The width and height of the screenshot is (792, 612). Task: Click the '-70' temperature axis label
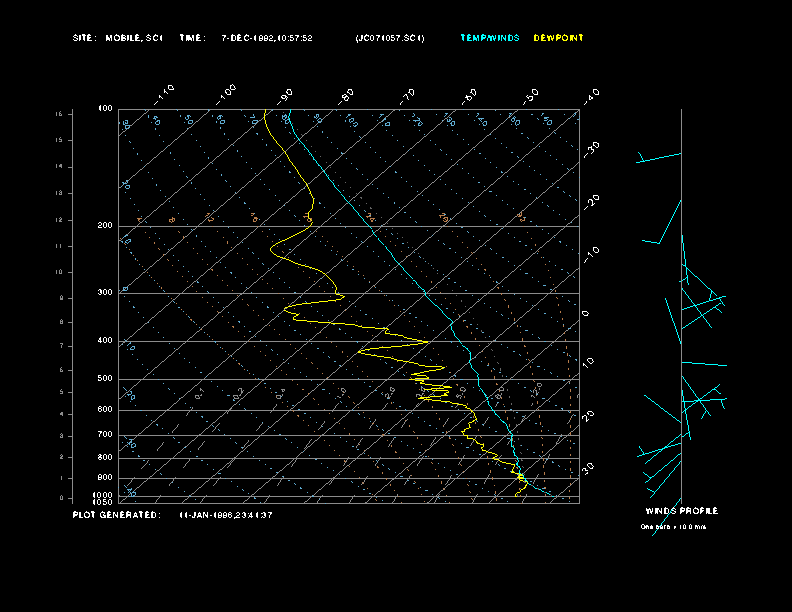[x=407, y=96]
